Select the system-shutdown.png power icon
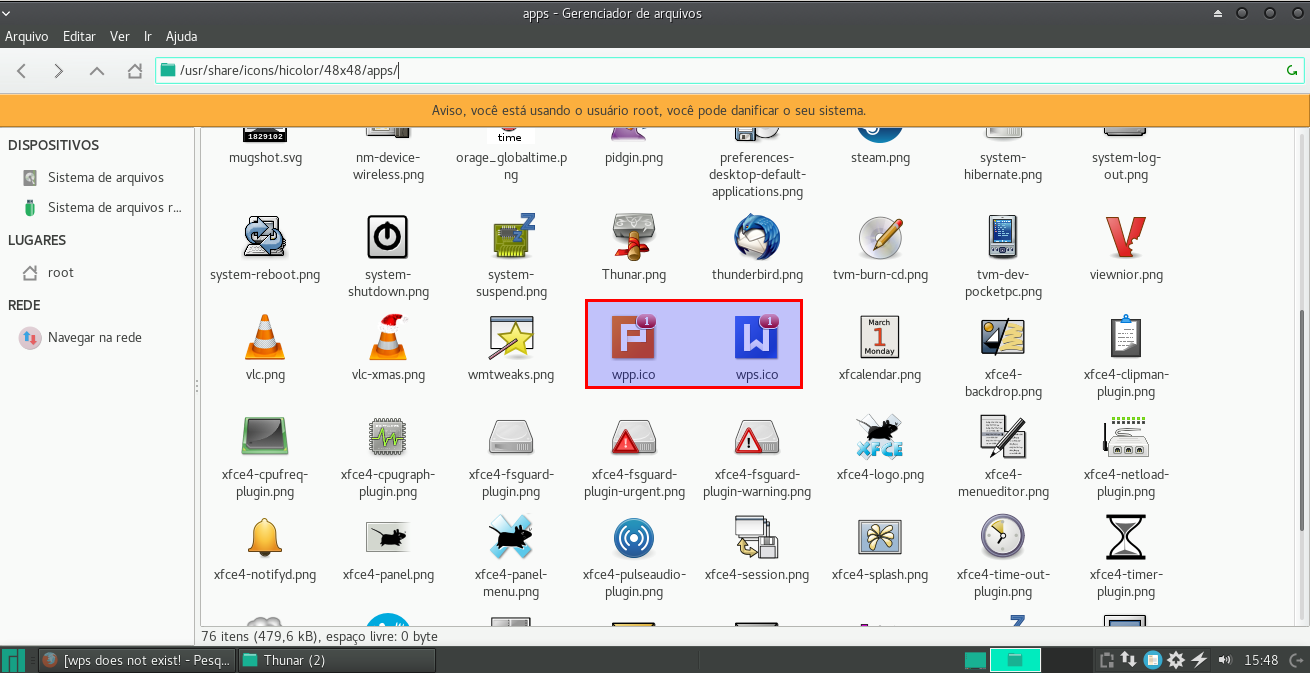 click(388, 237)
